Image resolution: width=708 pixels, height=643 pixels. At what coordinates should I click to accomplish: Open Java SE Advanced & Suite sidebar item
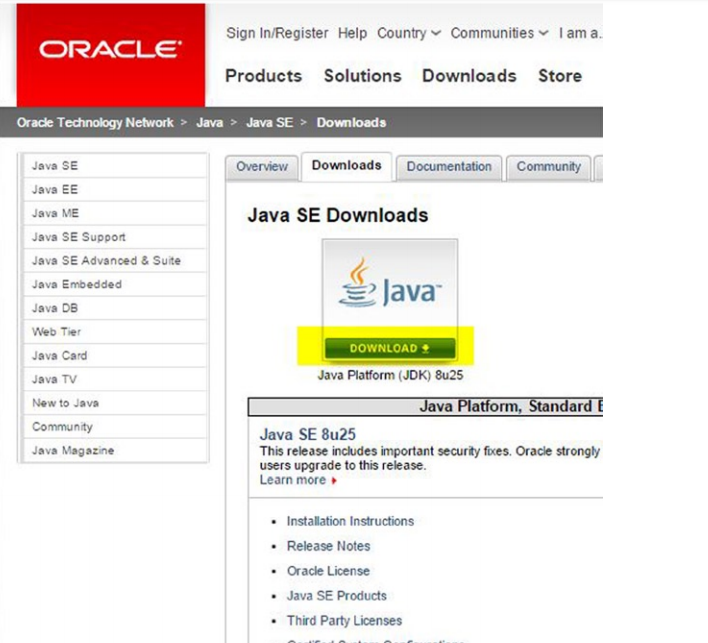pos(115,261)
